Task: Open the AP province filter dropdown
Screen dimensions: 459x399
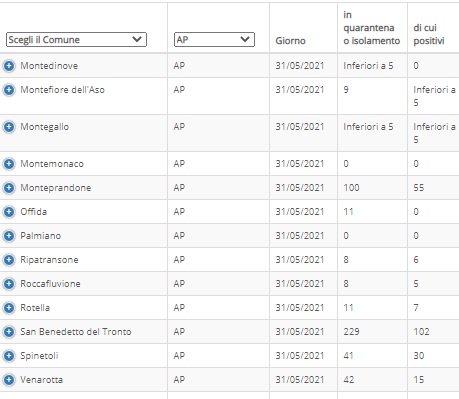Action: [x=214, y=39]
